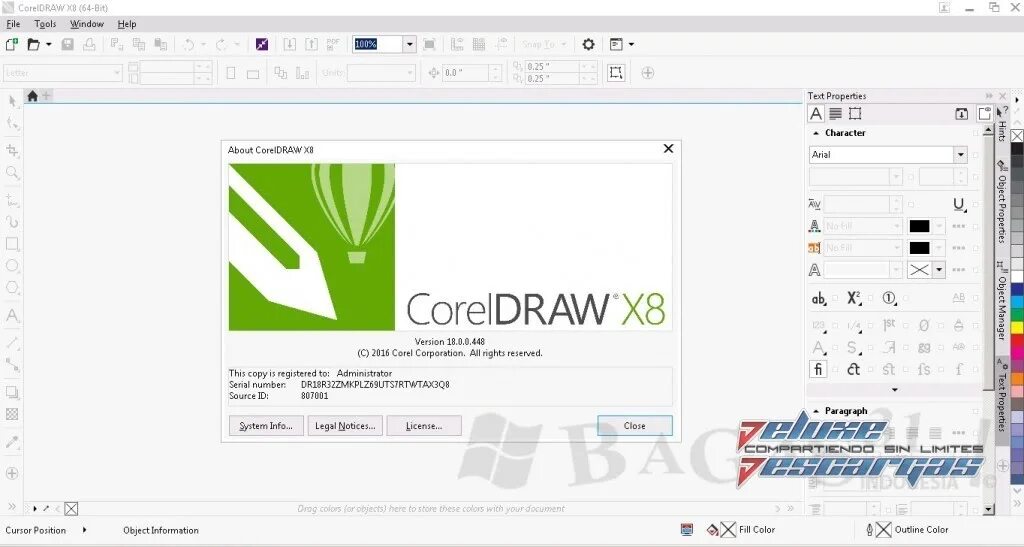Collapse the Character section

[x=816, y=133]
